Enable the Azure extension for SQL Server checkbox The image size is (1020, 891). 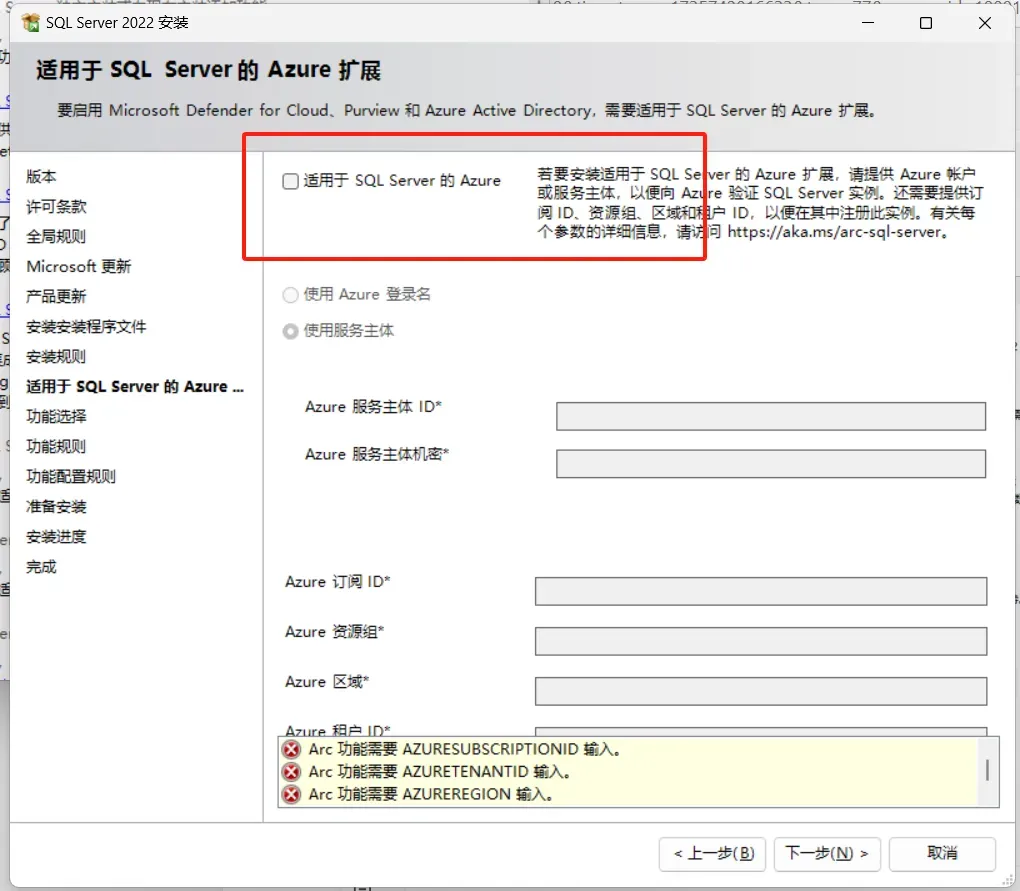290,181
